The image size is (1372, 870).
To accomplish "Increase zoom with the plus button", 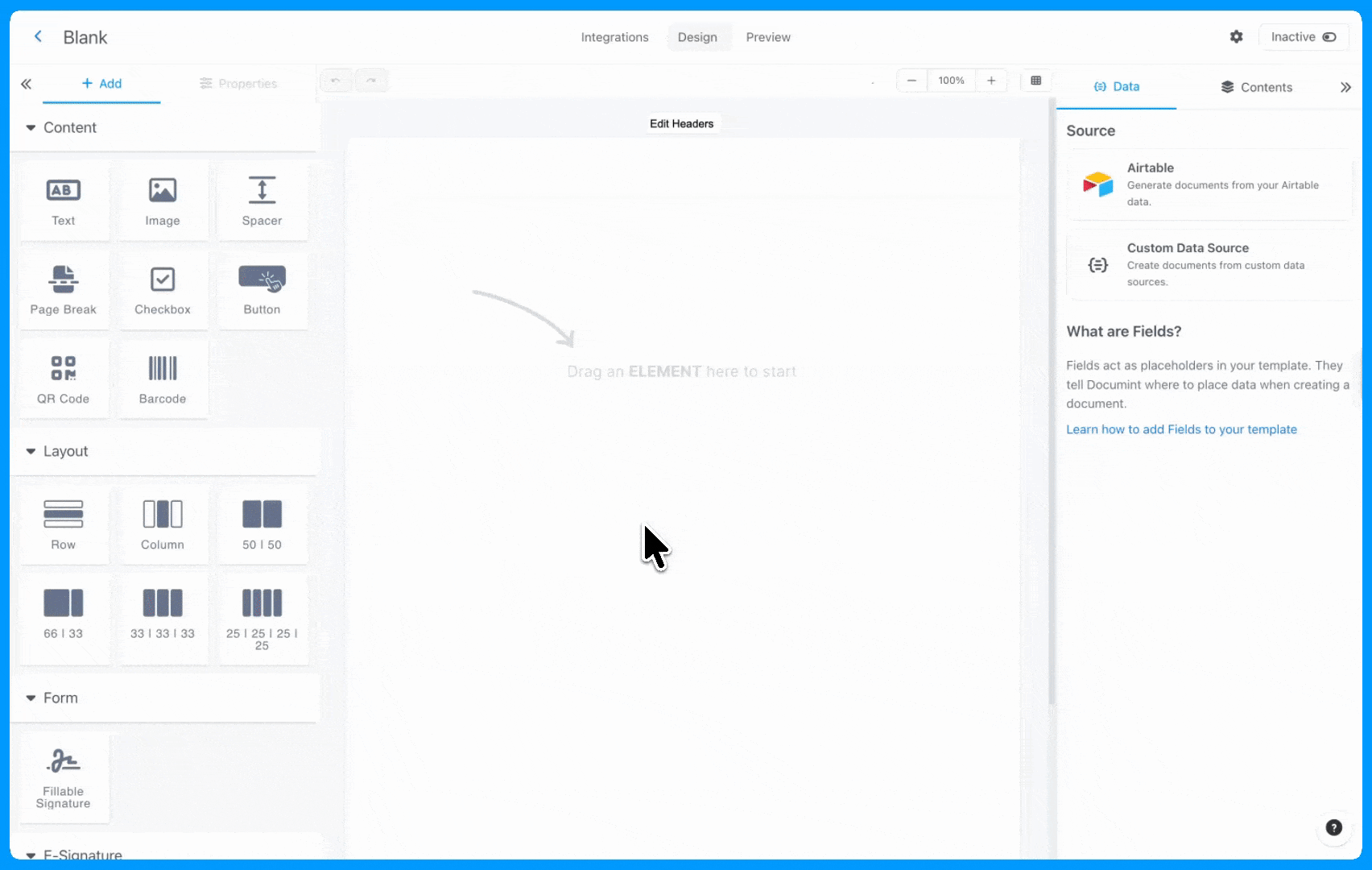I will click(991, 81).
